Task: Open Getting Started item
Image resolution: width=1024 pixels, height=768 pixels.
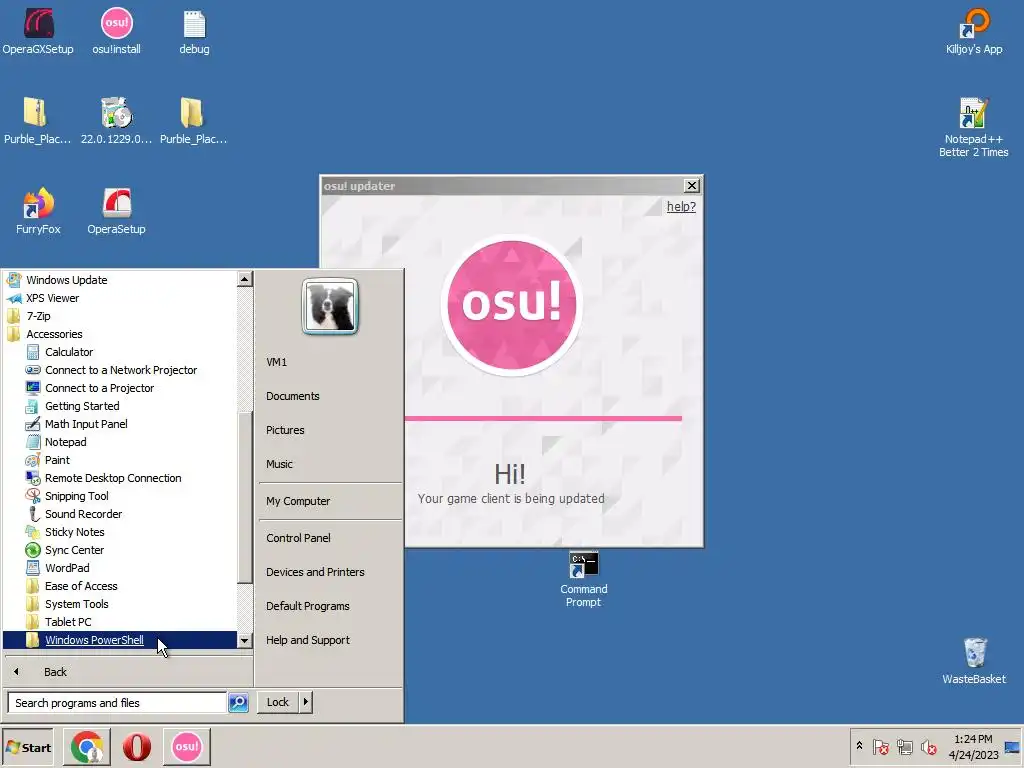Action: [121, 406]
